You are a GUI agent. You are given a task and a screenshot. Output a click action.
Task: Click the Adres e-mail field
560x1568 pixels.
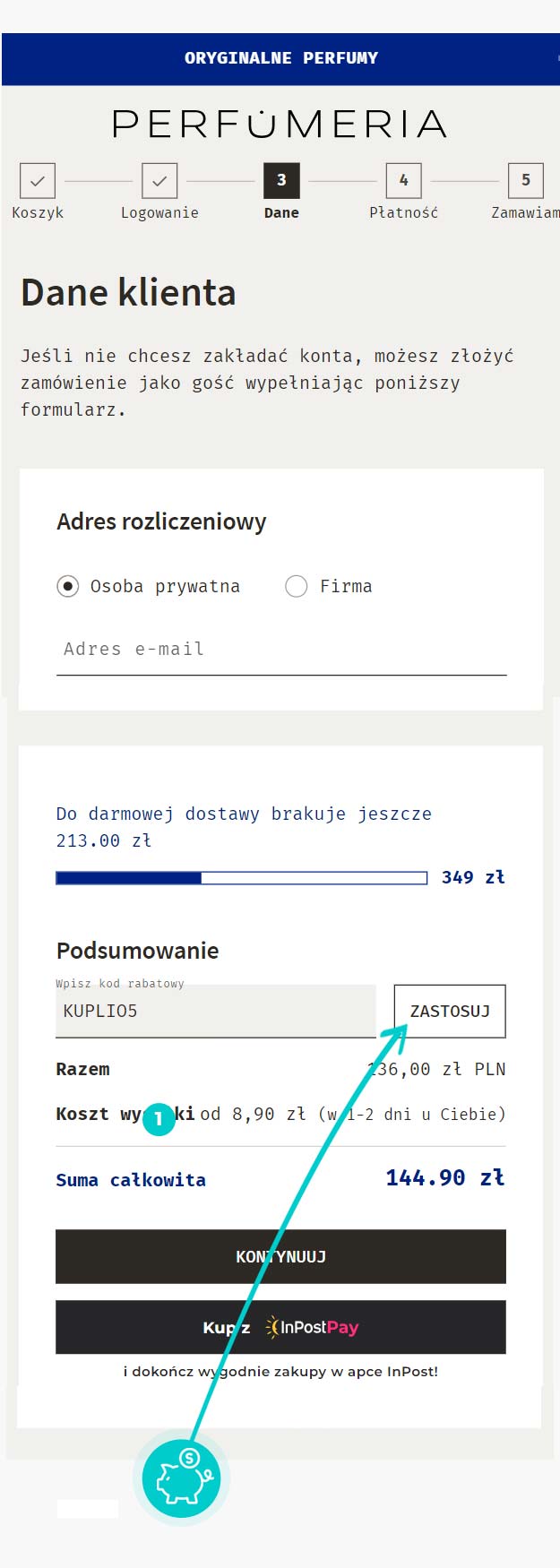click(x=281, y=650)
